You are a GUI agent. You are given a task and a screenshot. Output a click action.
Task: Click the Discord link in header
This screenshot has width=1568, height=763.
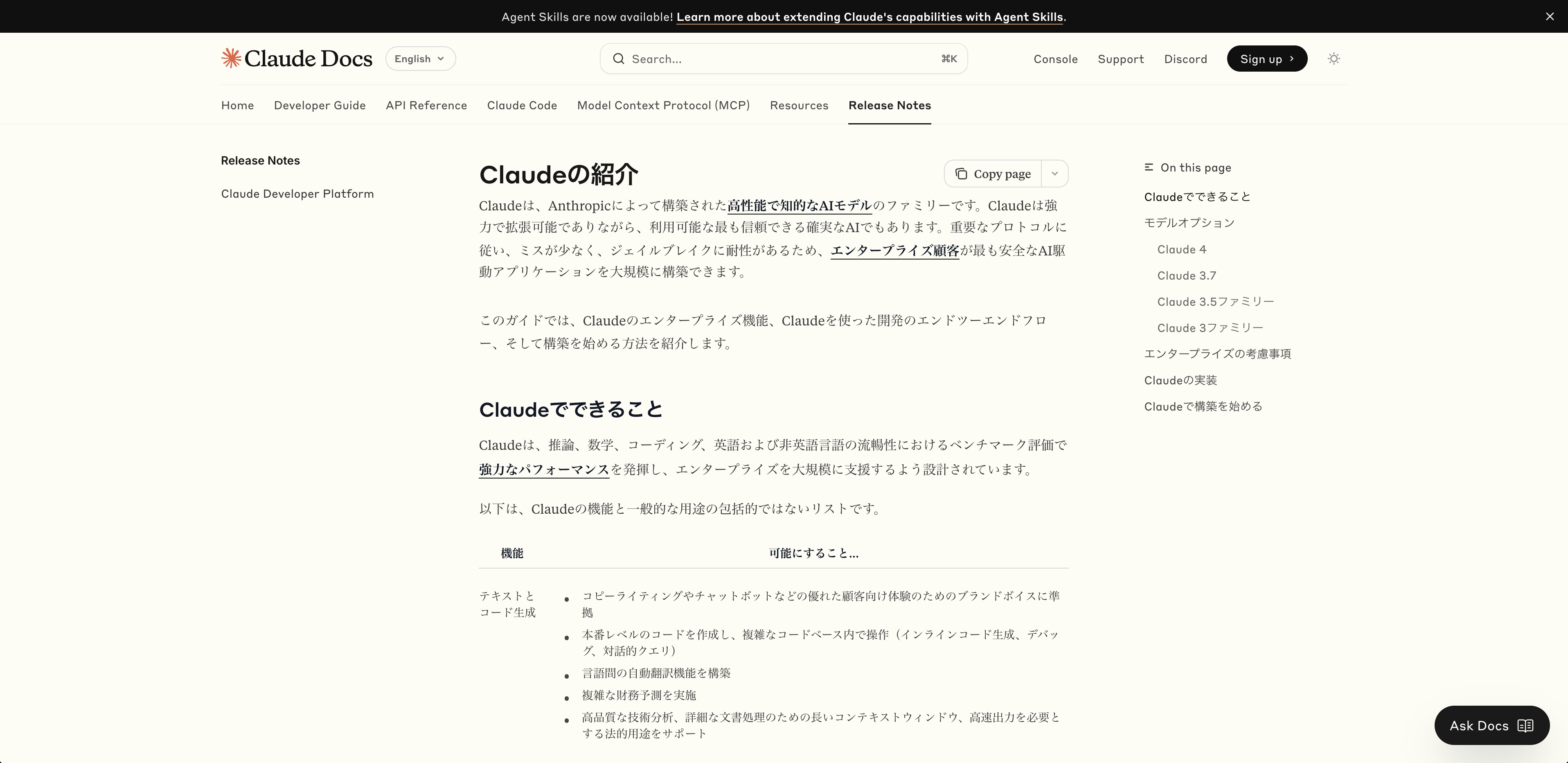(1185, 59)
